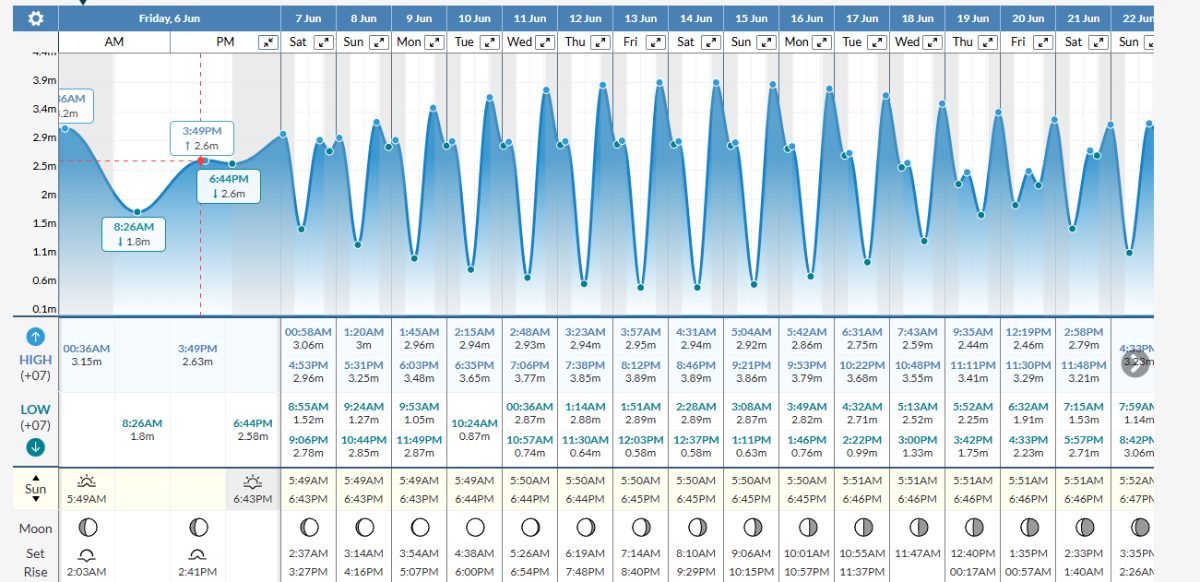The image size is (1200, 582).
Task: Select the AM half of Friday
Action: click(114, 42)
